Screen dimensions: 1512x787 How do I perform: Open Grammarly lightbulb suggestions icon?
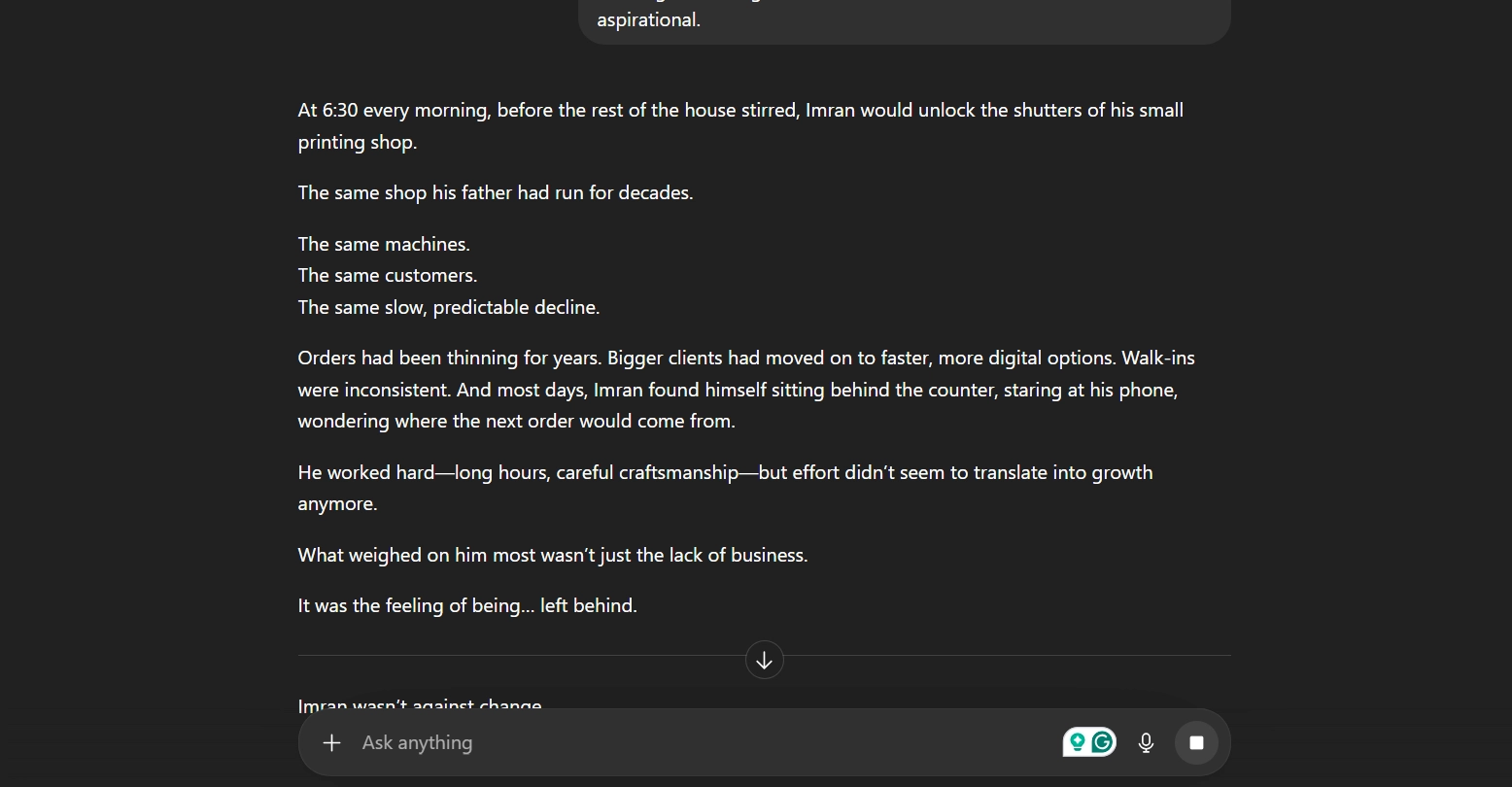point(1077,743)
